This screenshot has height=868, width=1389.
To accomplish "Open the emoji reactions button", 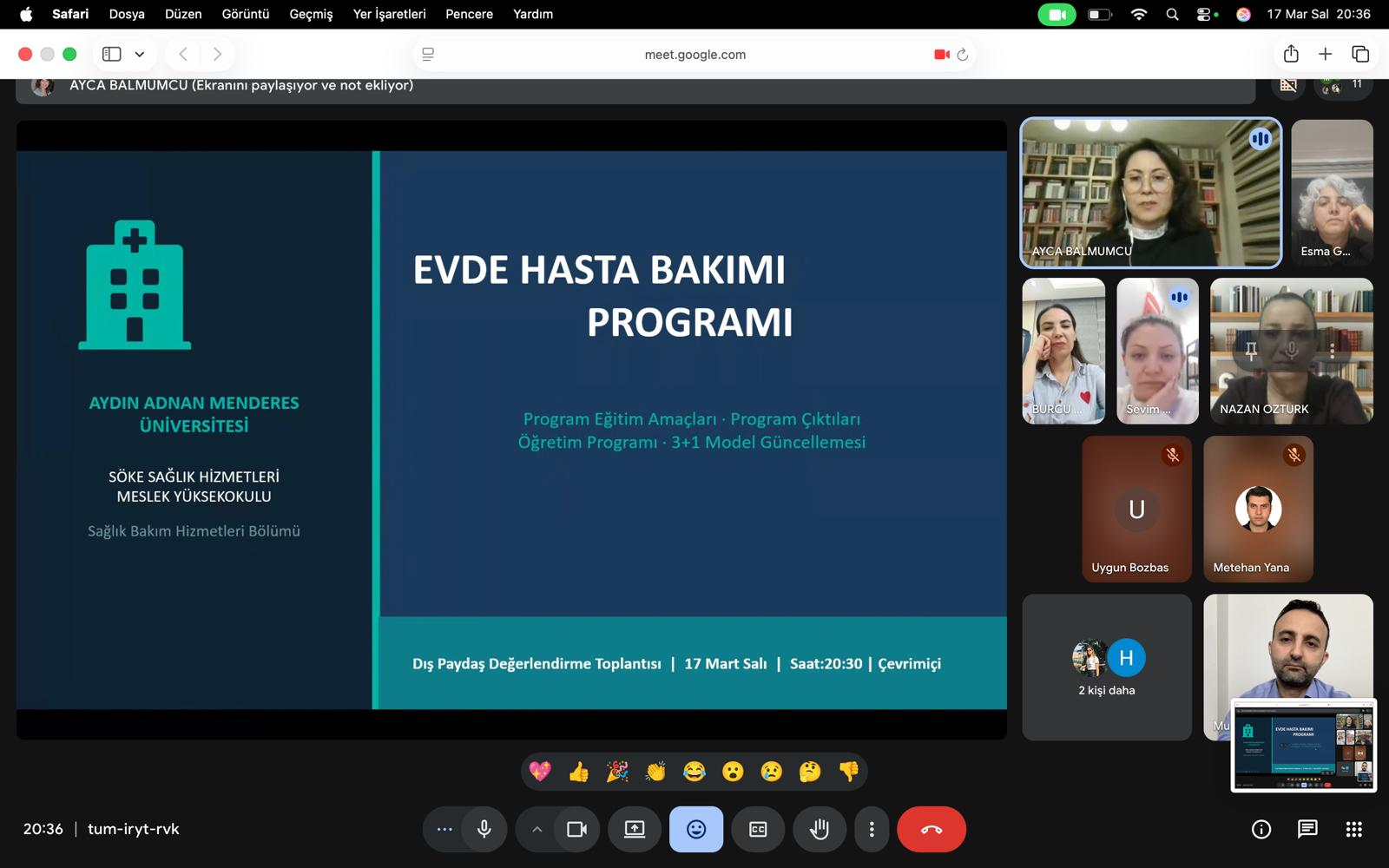I will point(695,829).
